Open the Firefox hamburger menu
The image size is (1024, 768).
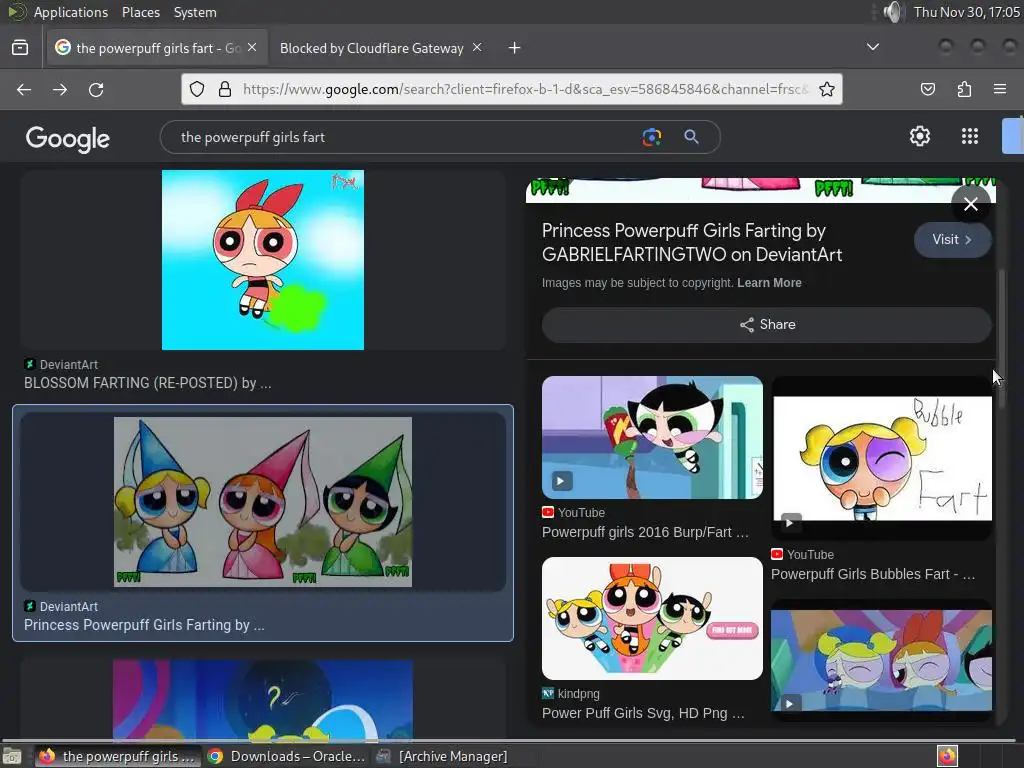click(999, 89)
